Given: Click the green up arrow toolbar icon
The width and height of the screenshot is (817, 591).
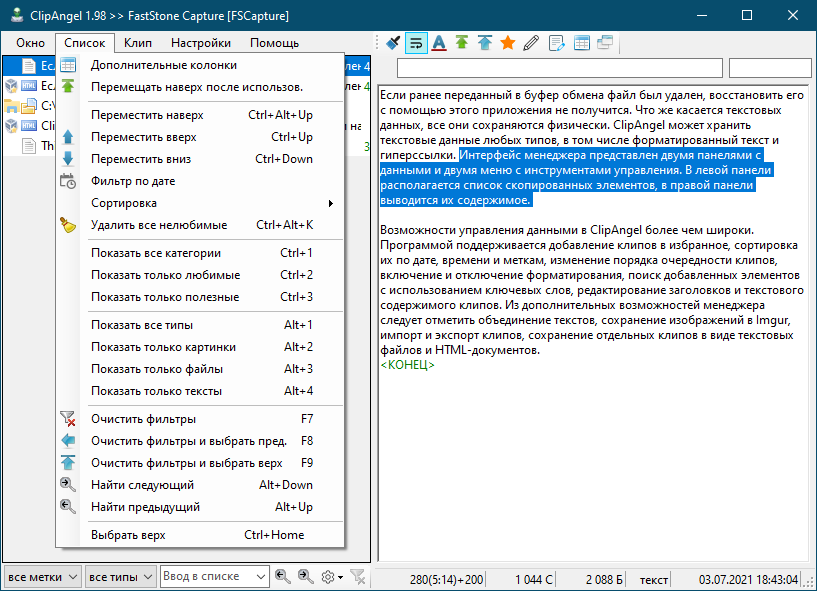Looking at the screenshot, I should click(462, 42).
